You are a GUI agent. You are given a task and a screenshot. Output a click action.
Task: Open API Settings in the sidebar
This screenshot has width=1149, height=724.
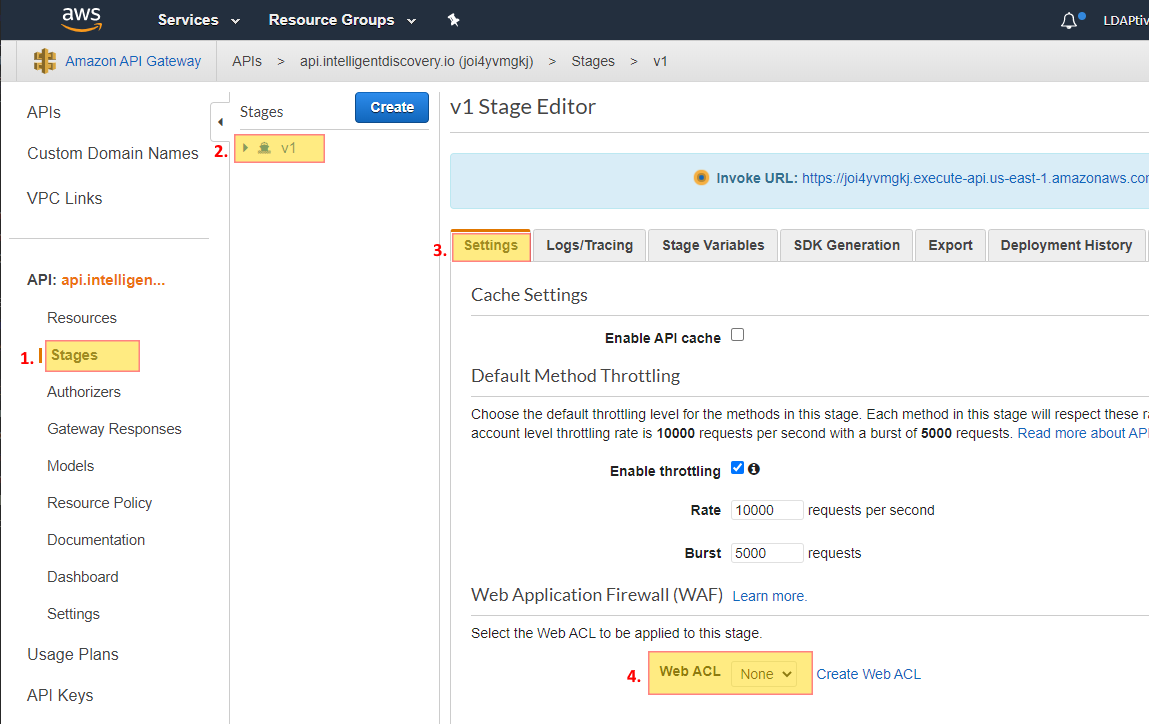(73, 614)
